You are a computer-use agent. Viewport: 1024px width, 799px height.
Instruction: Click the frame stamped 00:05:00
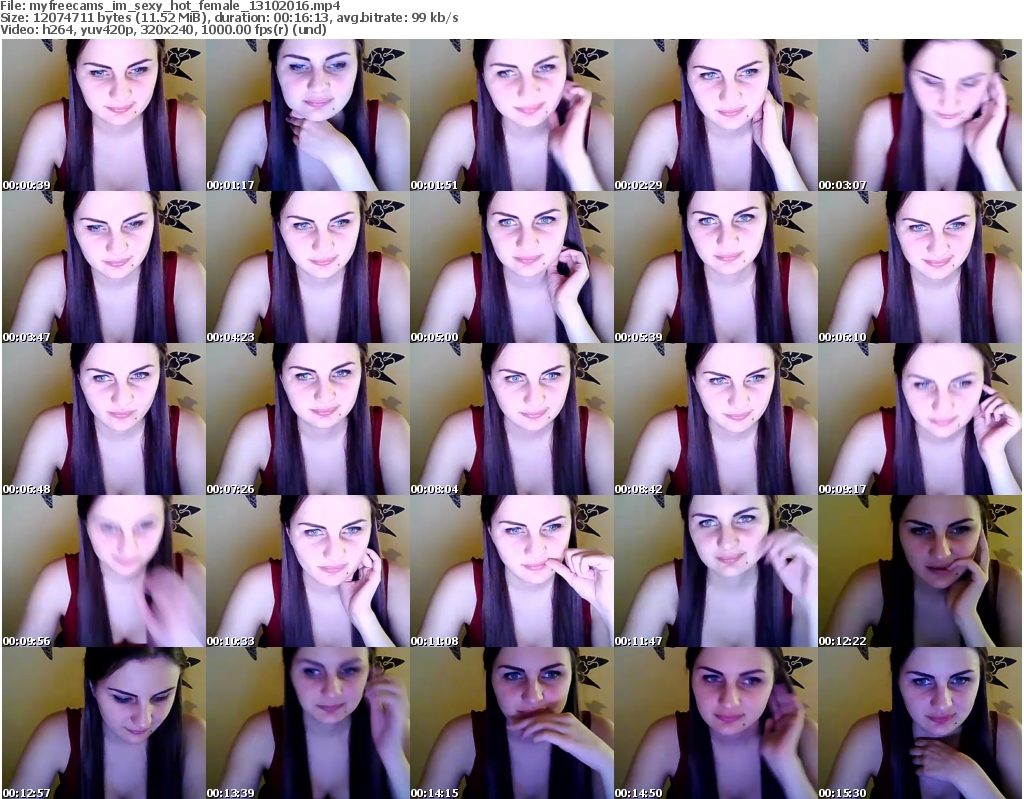(x=511, y=267)
